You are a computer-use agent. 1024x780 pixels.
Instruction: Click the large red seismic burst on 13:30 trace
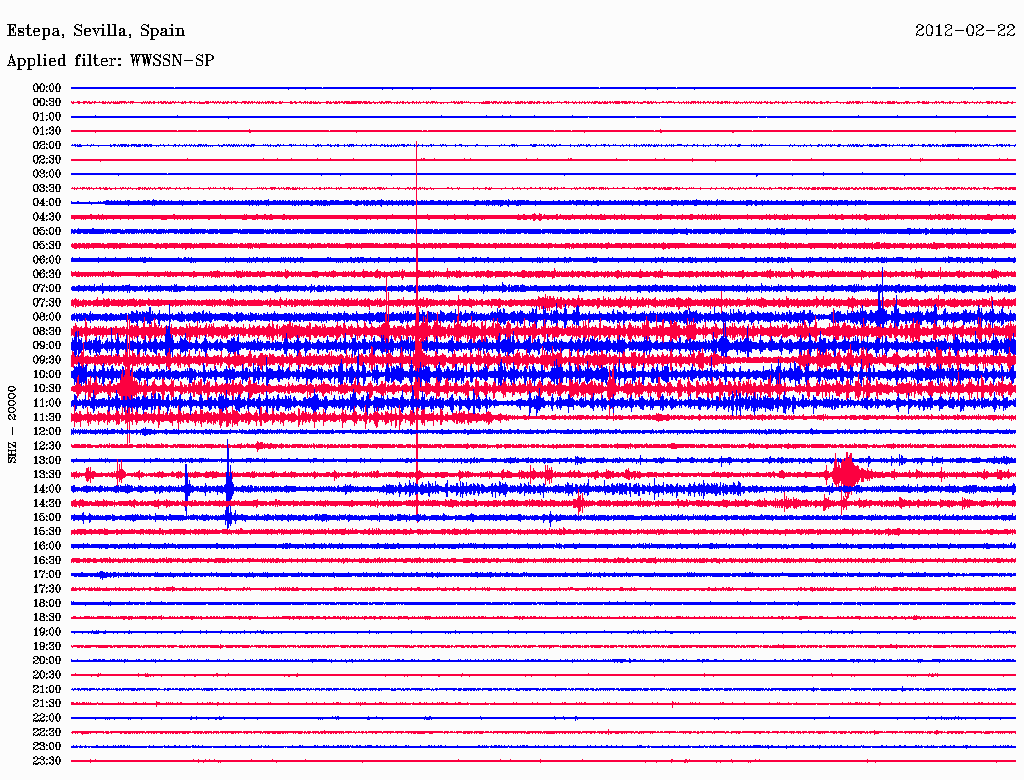click(x=848, y=473)
